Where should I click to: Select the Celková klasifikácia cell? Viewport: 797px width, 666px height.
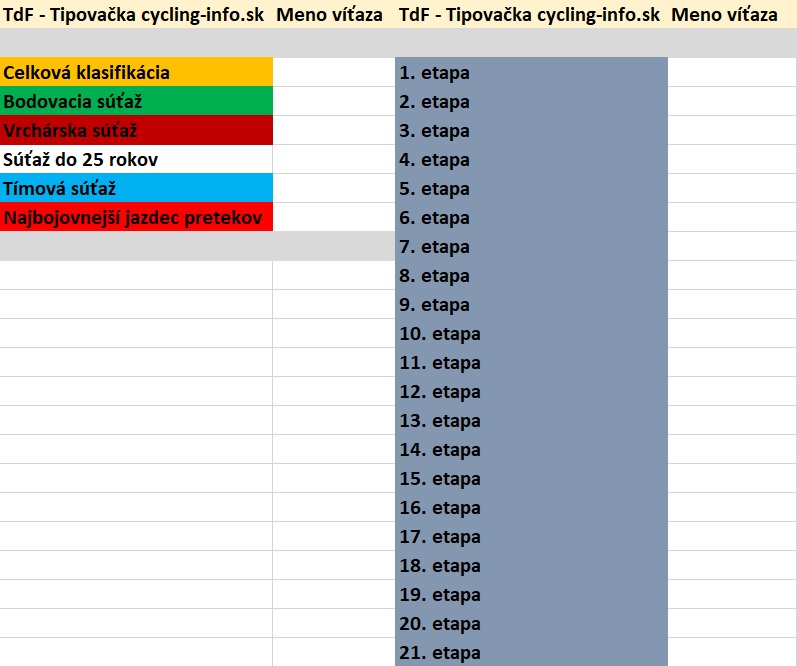pyautogui.click(x=136, y=73)
